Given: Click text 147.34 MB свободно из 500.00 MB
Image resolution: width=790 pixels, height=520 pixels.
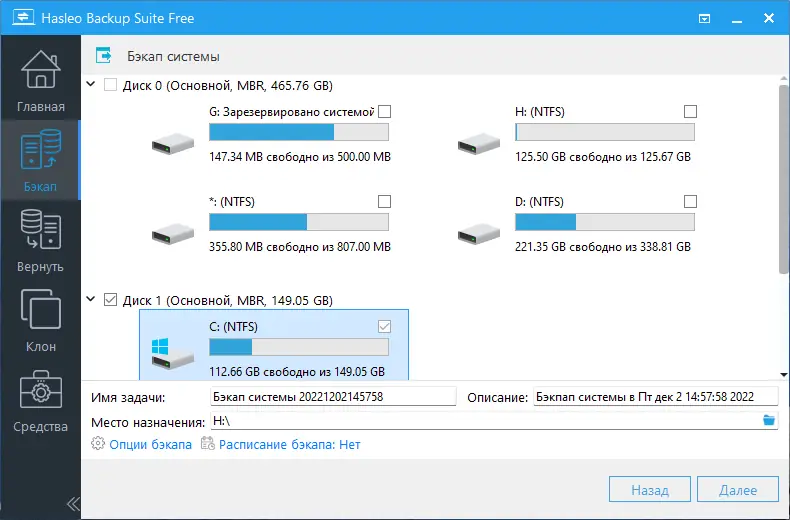Looking at the screenshot, I should (x=300, y=157).
